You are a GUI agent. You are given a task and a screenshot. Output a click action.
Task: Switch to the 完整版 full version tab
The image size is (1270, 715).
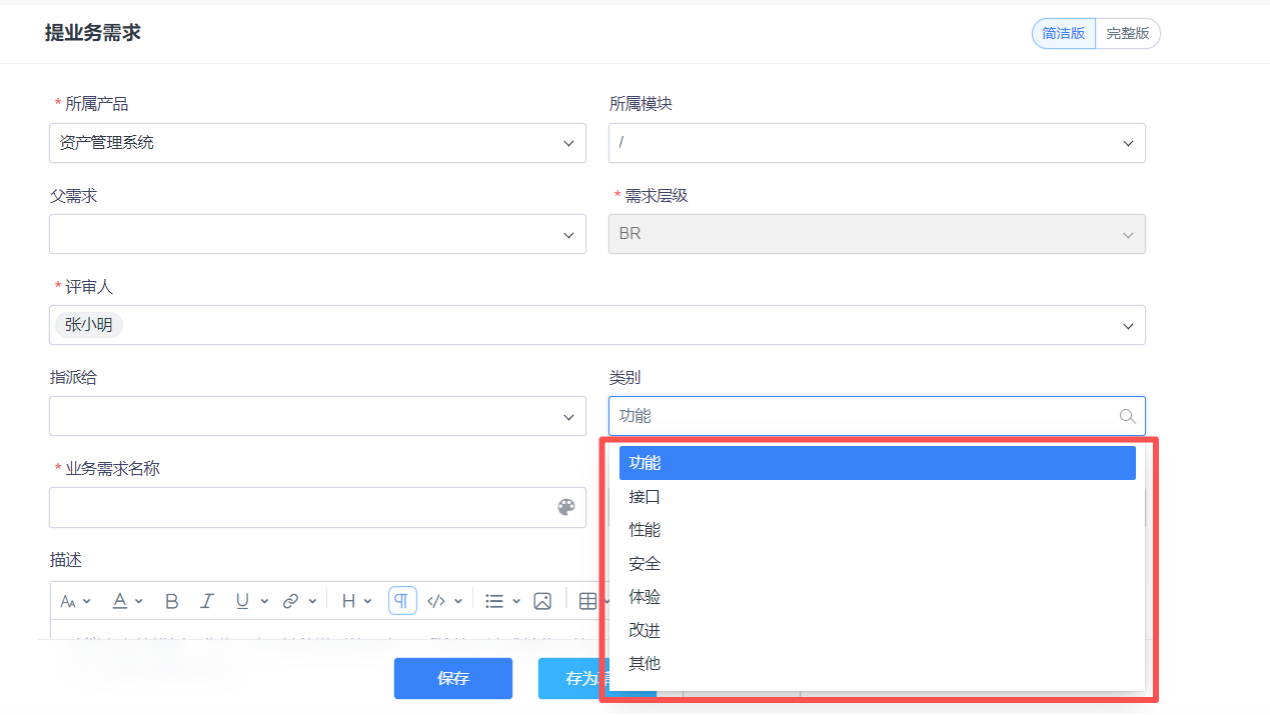1127,33
